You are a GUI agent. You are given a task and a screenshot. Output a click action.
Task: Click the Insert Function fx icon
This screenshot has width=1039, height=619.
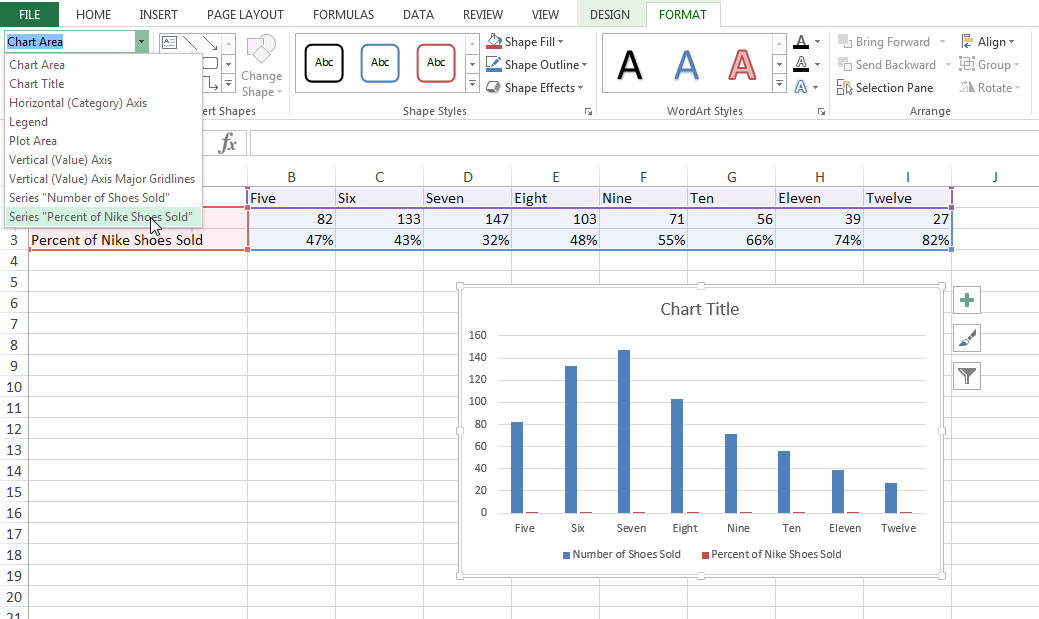coord(228,143)
